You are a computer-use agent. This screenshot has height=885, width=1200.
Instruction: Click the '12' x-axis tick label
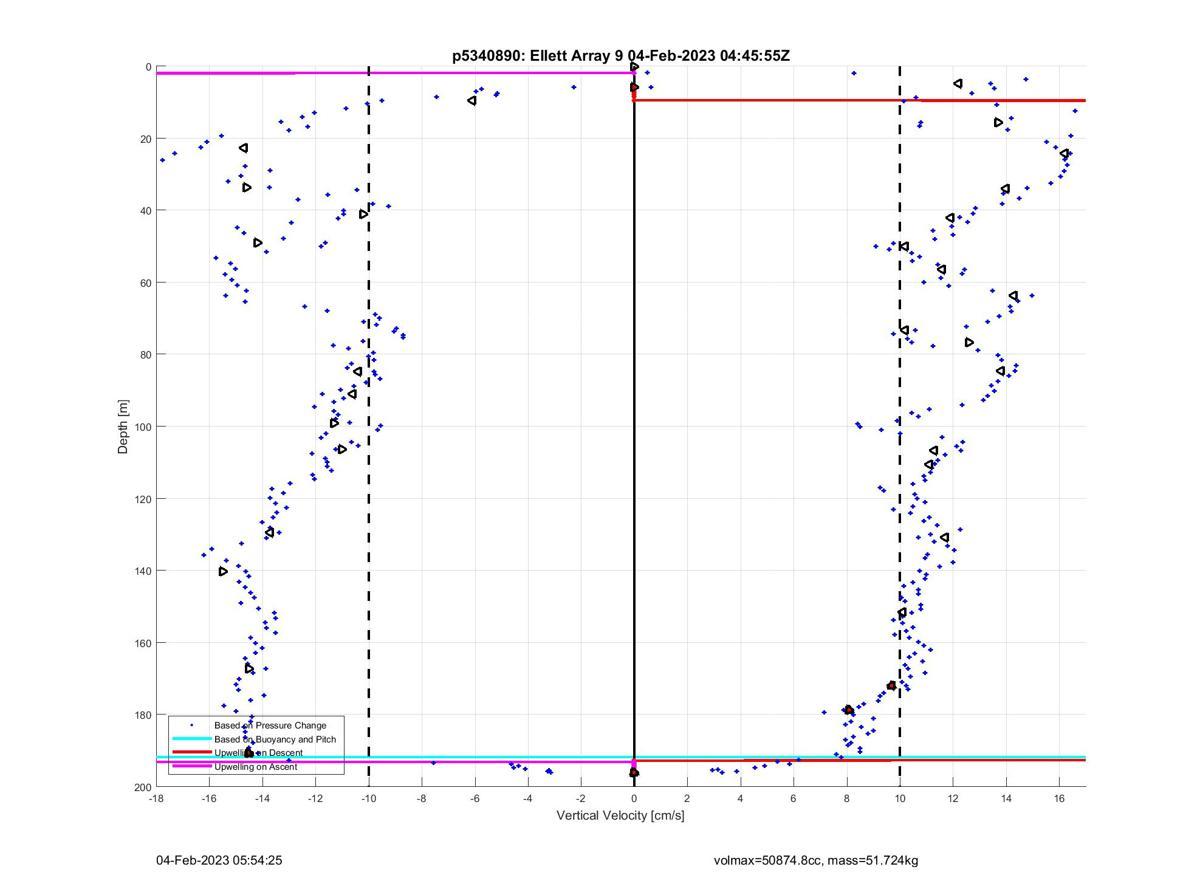(953, 798)
